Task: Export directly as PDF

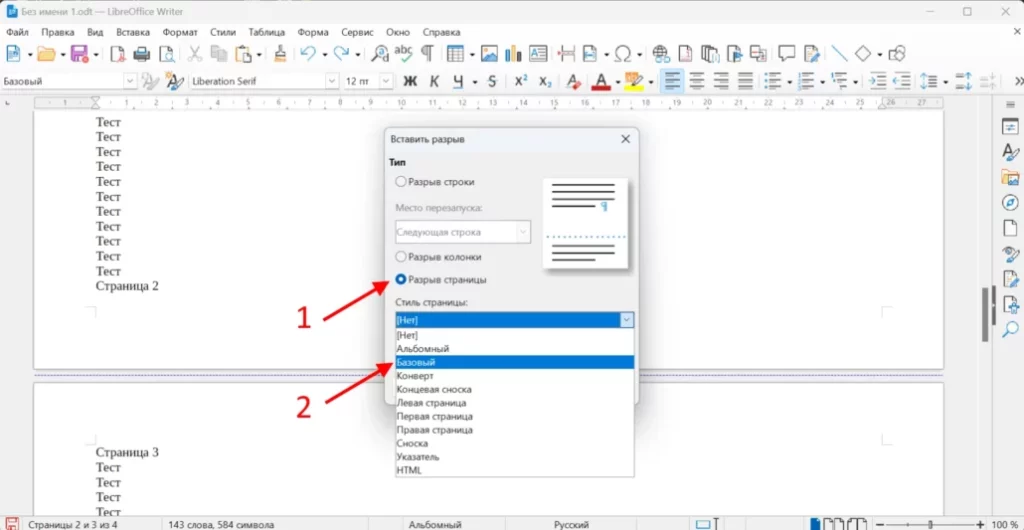Action: (x=118, y=54)
